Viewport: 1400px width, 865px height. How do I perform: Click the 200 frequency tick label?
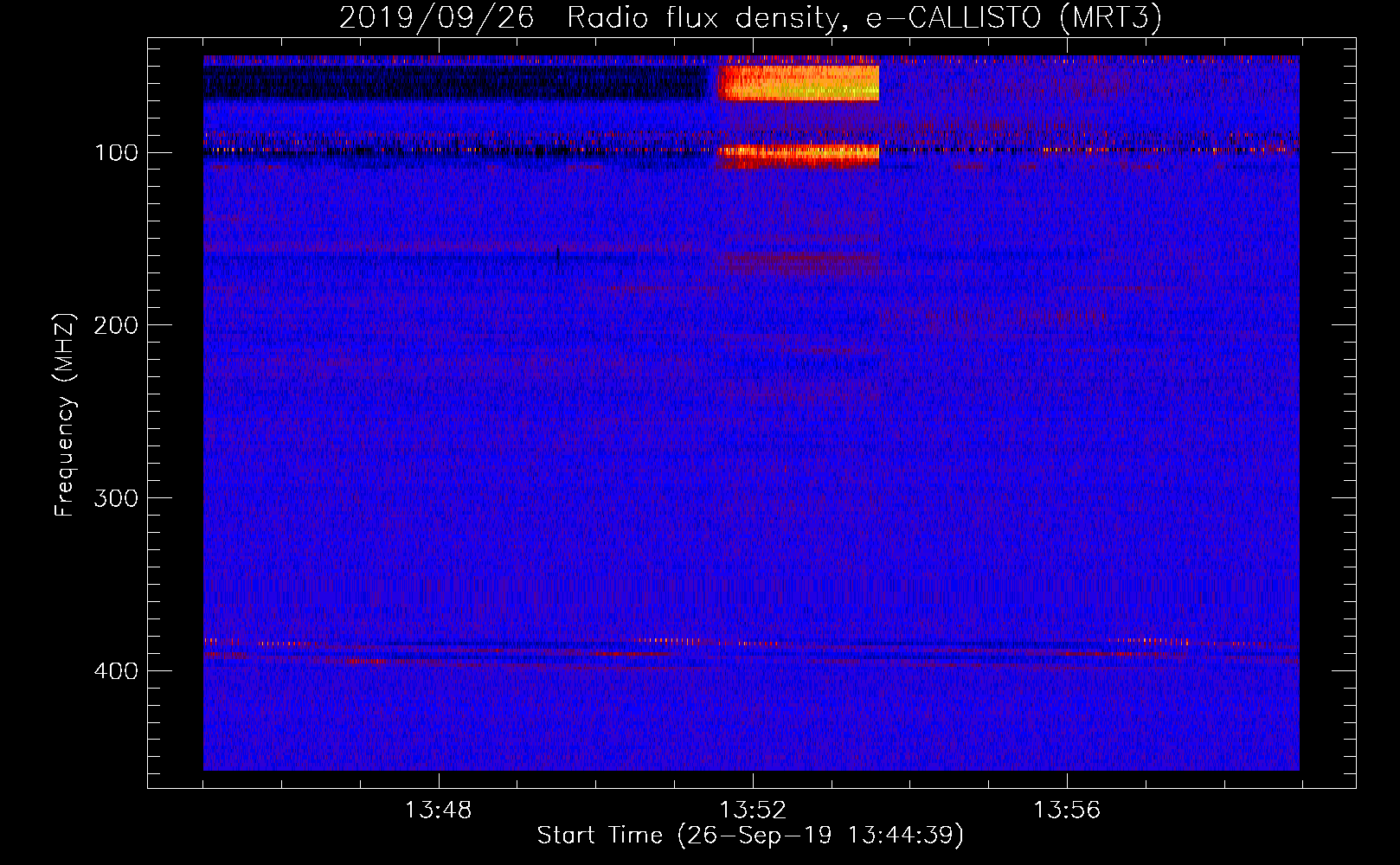117,325
